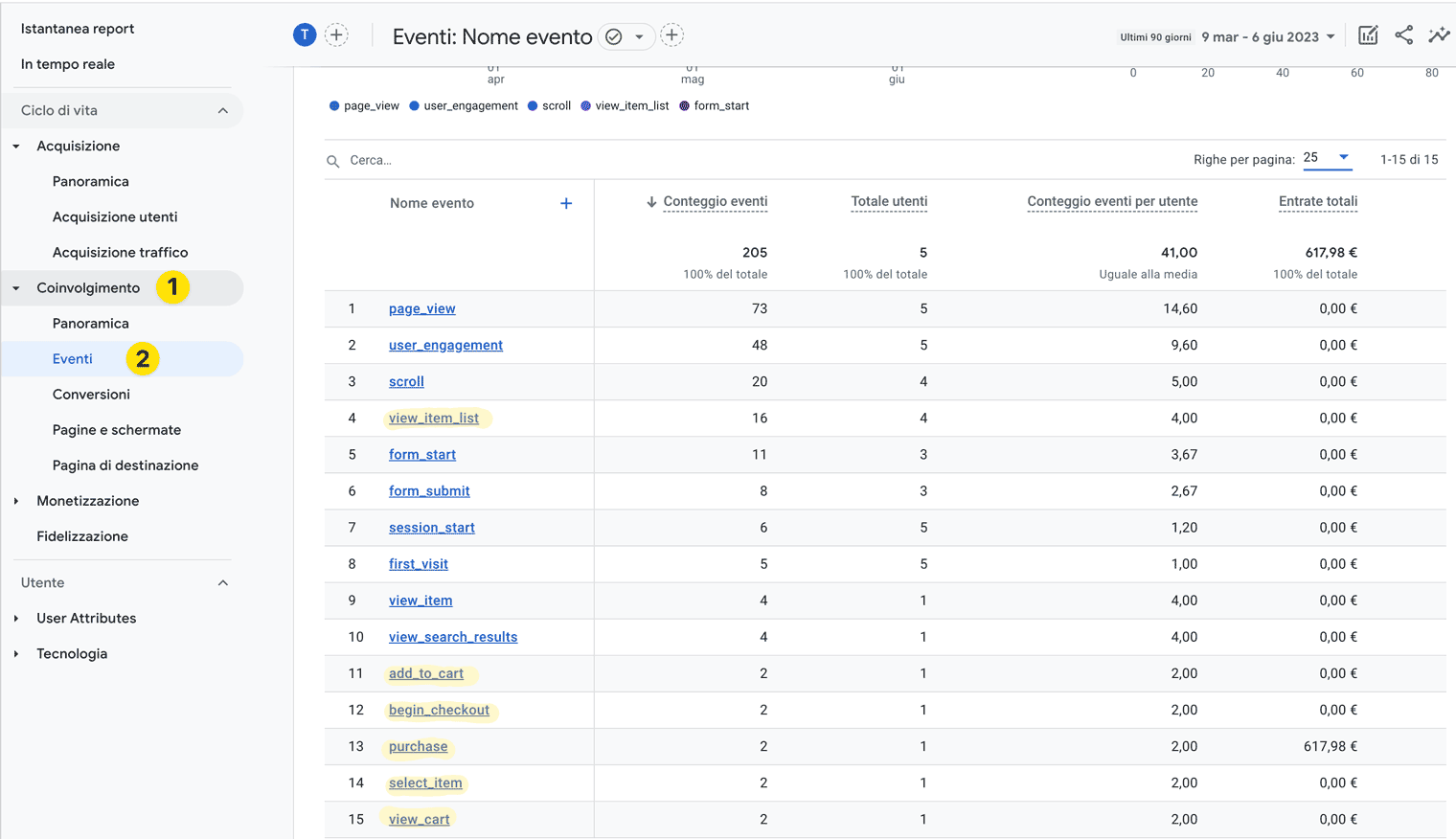Image resolution: width=1456 pixels, height=839 pixels.
Task: Open the purchase event link
Action: click(418, 746)
